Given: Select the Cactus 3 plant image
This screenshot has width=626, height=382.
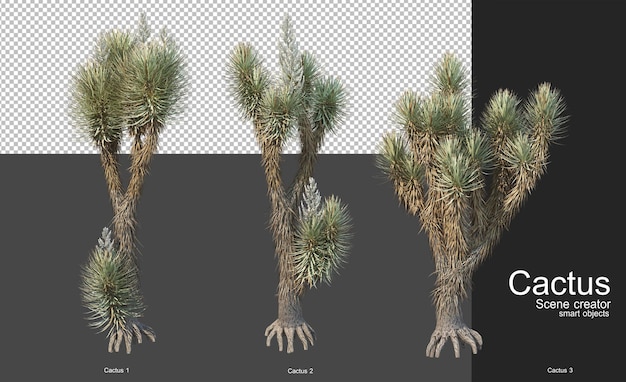Looking at the screenshot, I should tap(472, 205).
